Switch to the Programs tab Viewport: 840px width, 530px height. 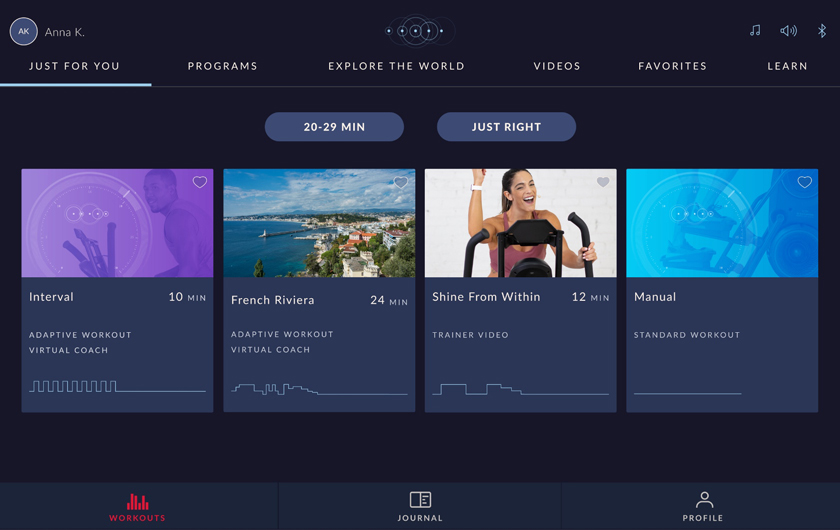(222, 66)
